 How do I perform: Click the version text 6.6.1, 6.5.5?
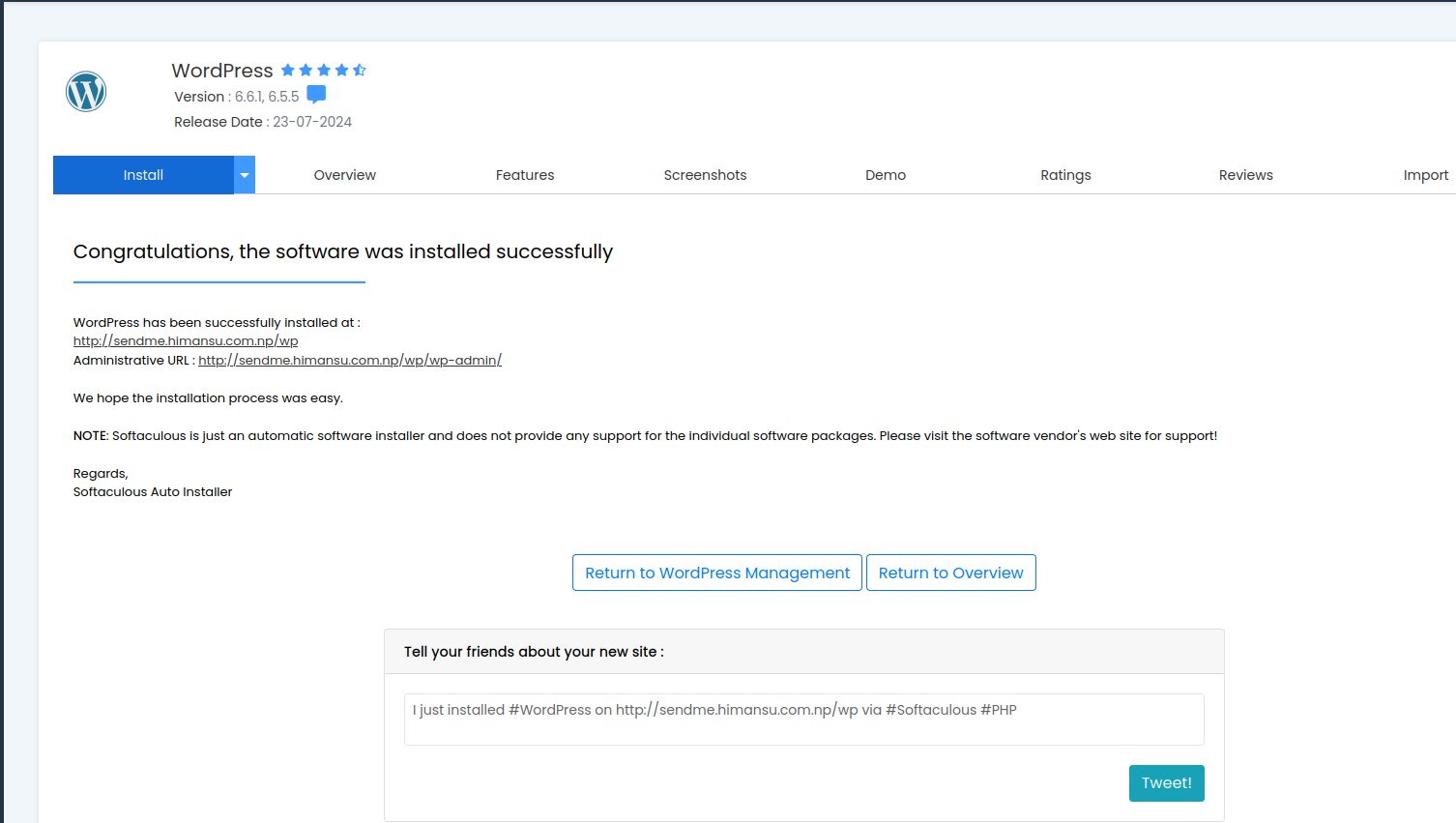pos(267,97)
